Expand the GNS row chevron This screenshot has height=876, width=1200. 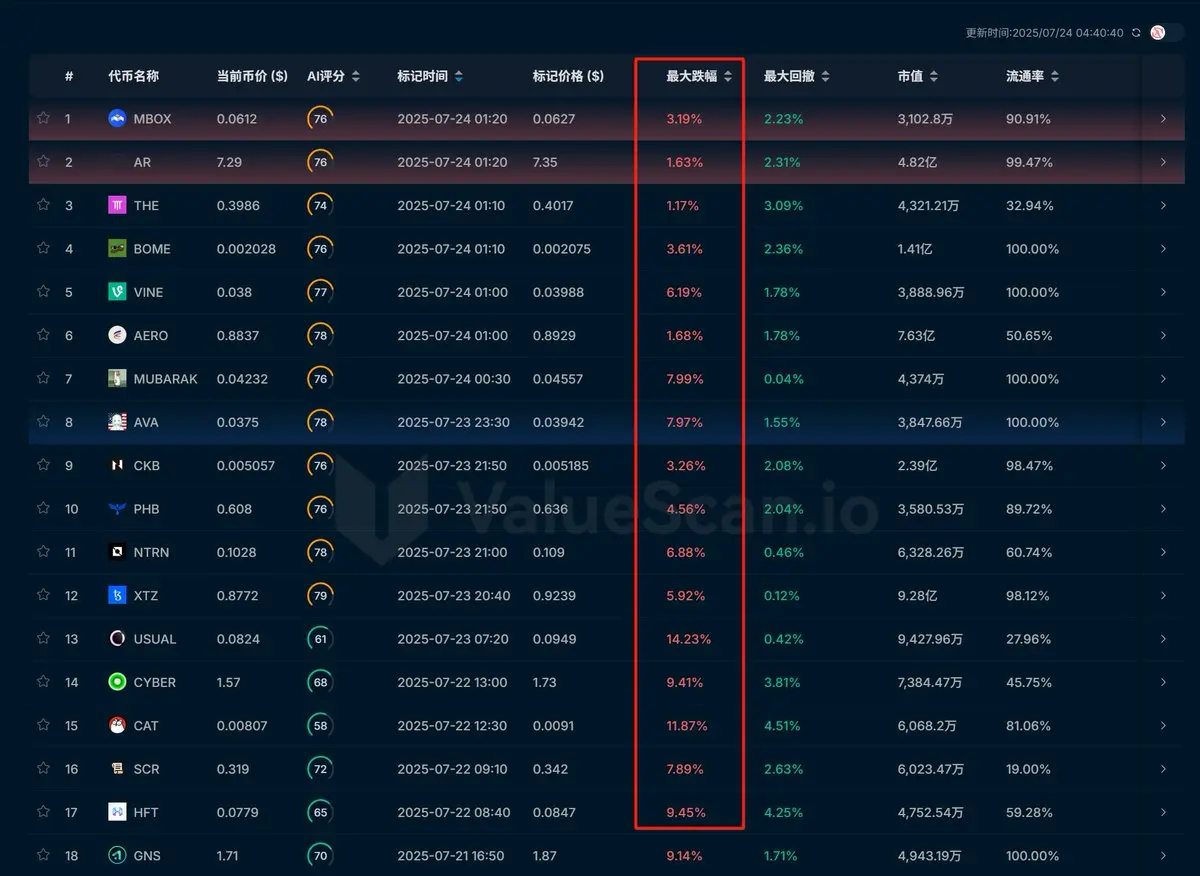pyautogui.click(x=1163, y=855)
